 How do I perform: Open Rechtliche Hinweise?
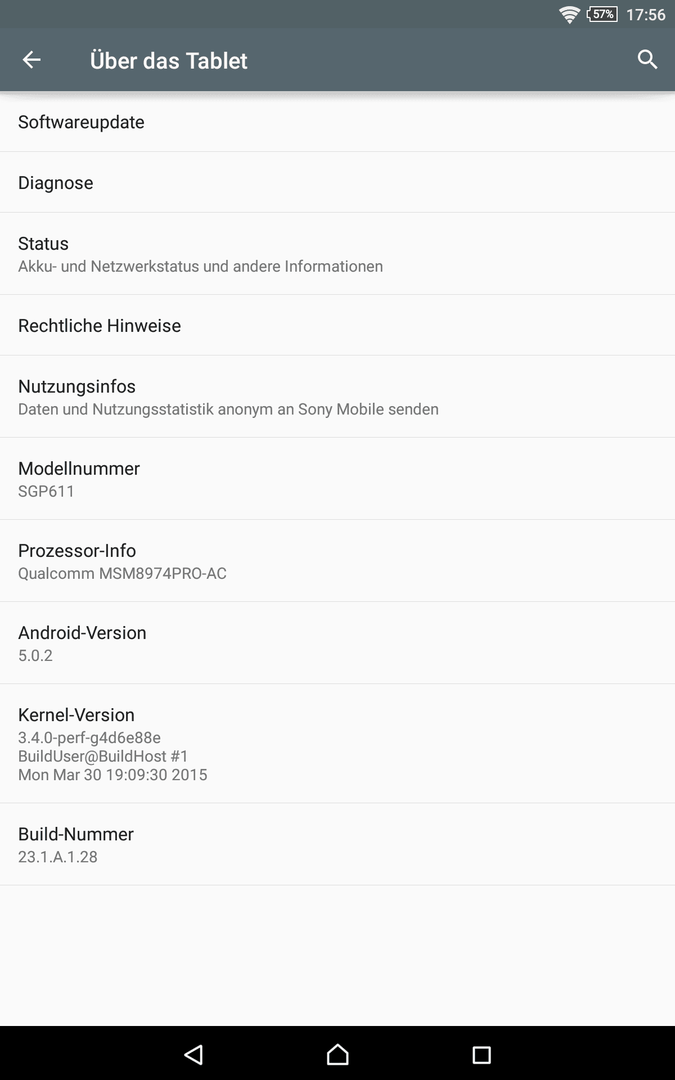click(x=338, y=326)
